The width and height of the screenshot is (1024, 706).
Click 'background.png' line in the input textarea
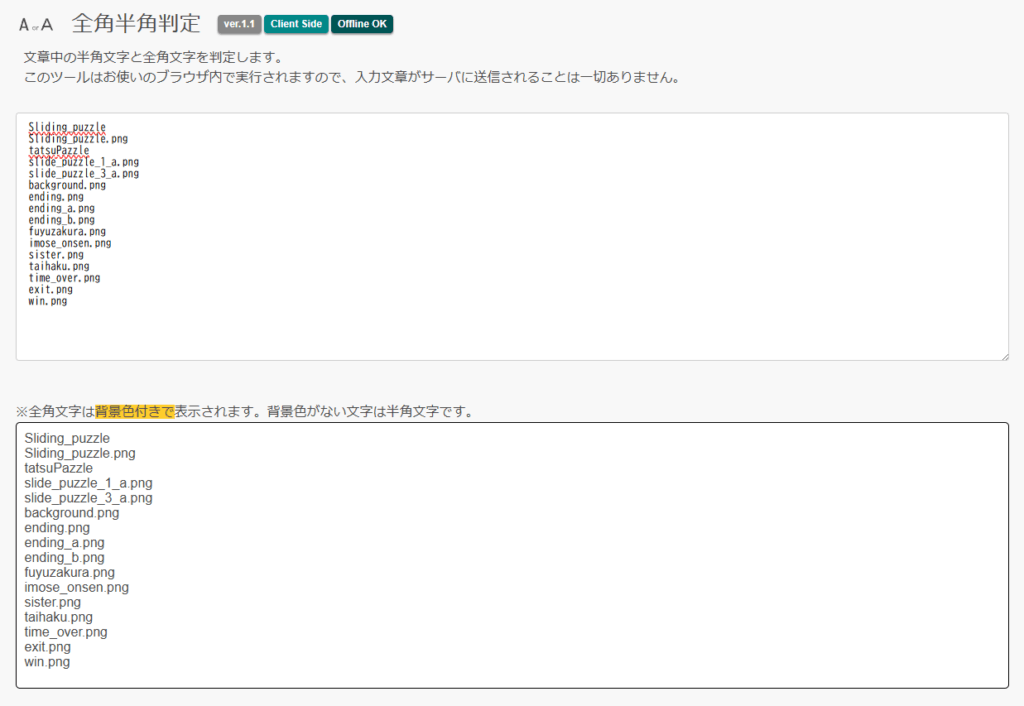[67, 185]
